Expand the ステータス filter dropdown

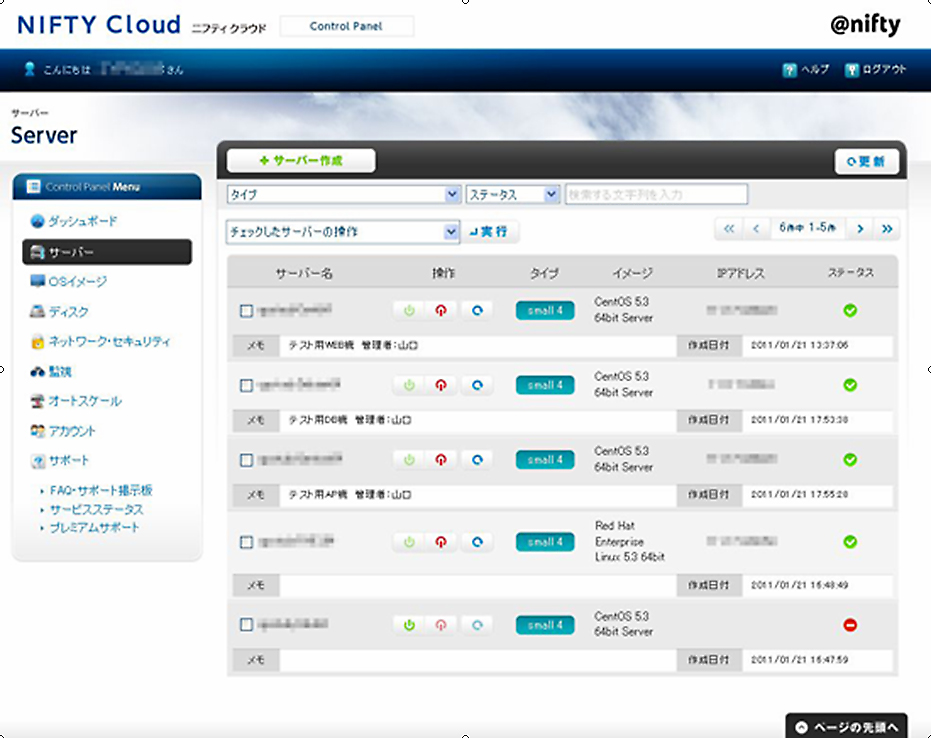[x=512, y=195]
